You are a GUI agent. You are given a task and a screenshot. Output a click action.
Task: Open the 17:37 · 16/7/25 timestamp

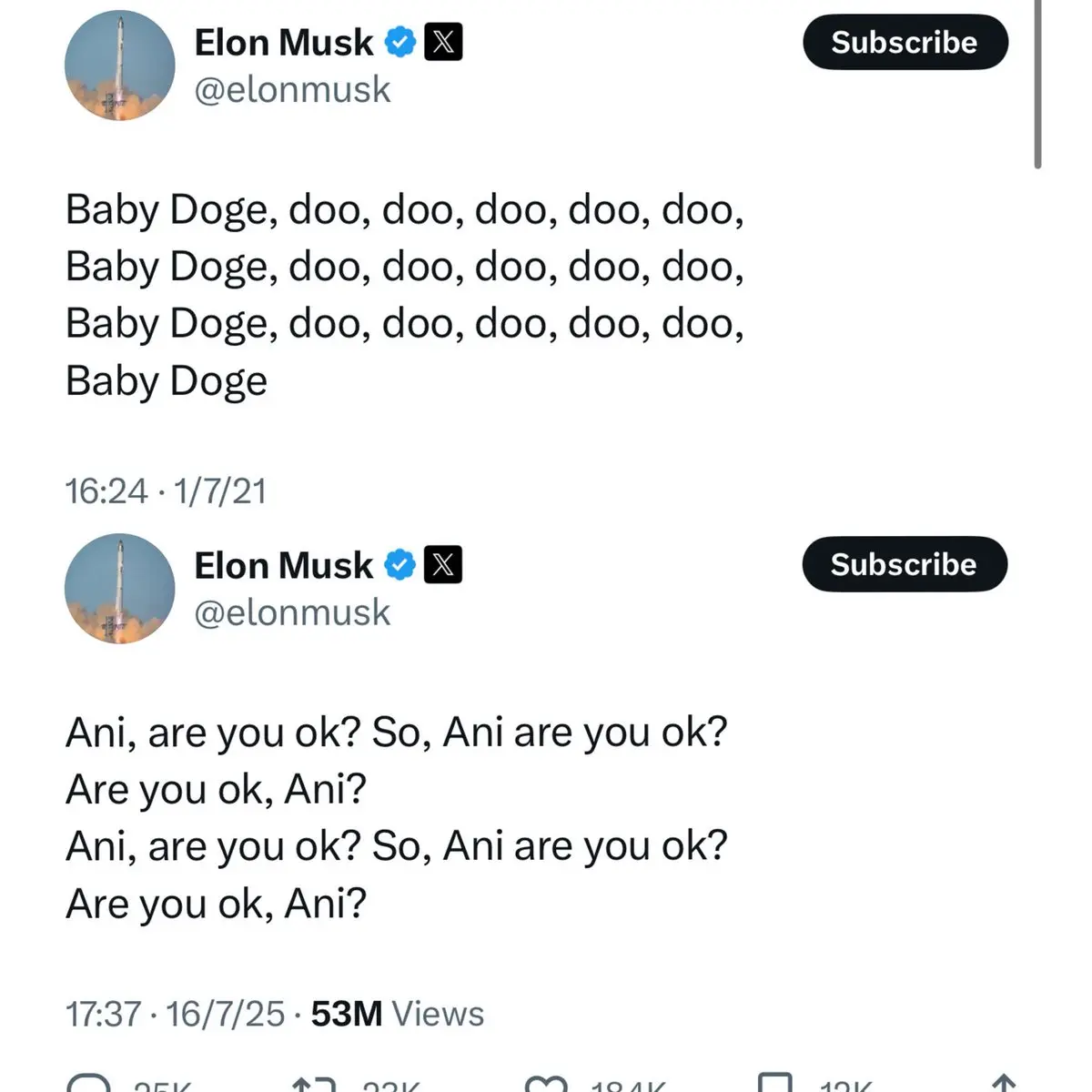pyautogui.click(x=175, y=1014)
